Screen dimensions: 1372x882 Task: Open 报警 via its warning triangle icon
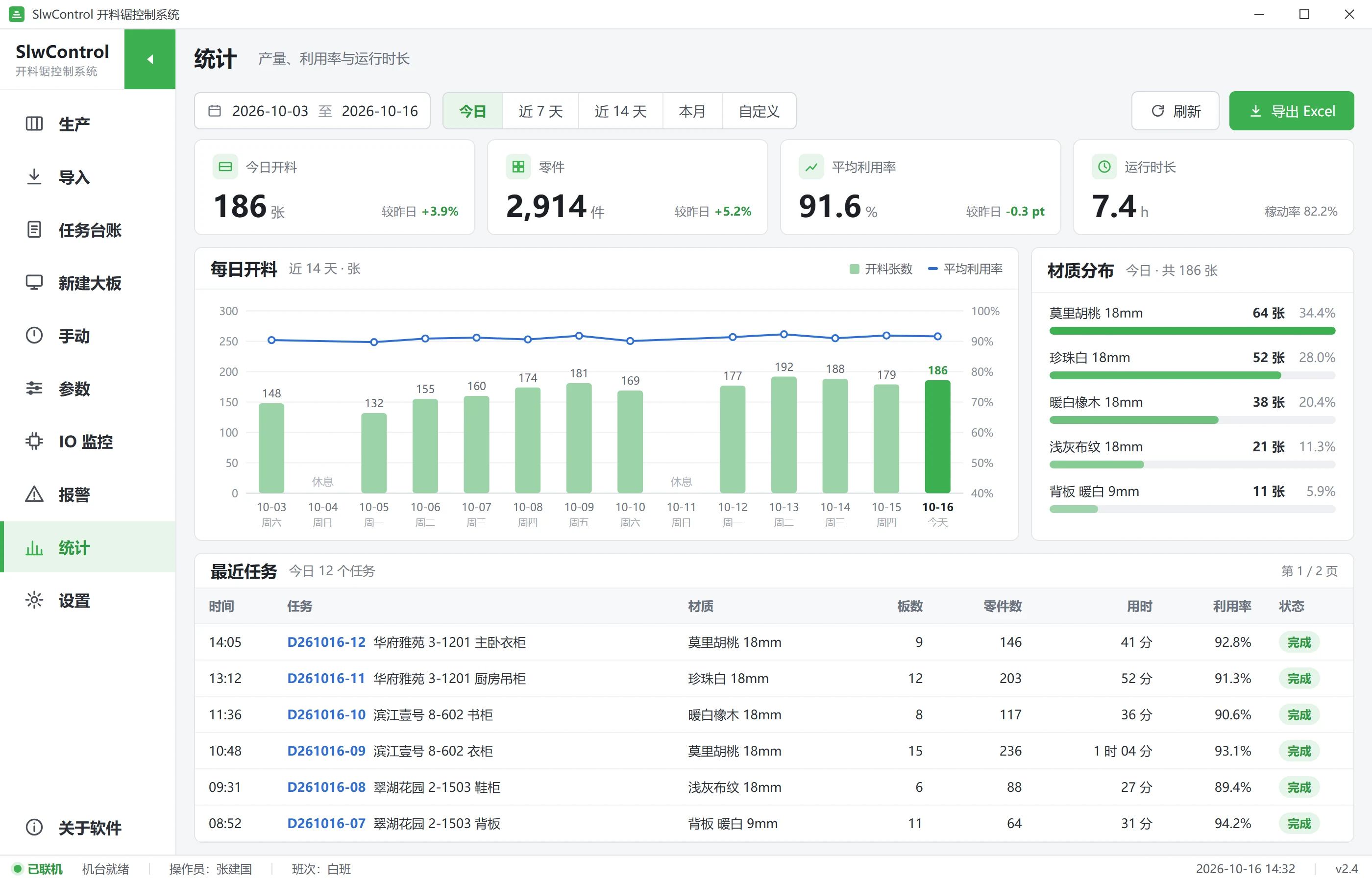pyautogui.click(x=34, y=494)
